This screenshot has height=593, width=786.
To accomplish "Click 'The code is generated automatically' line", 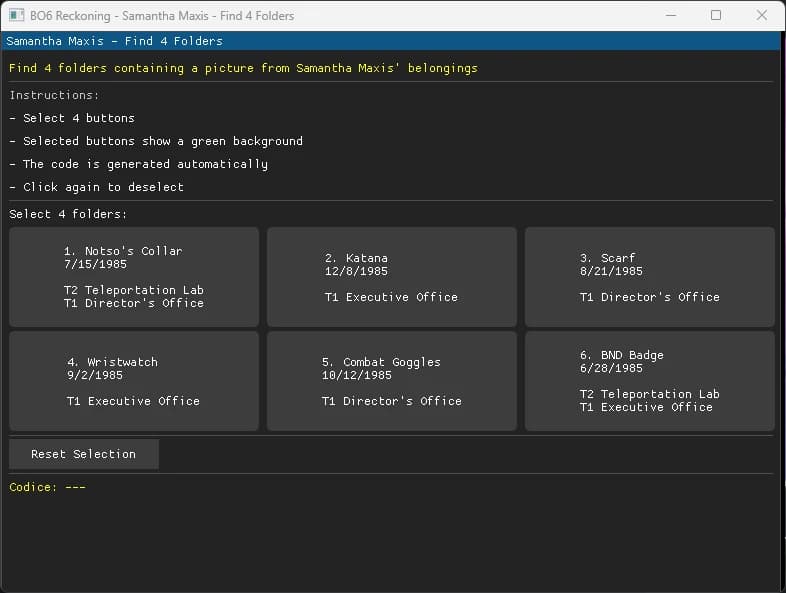I will click(x=138, y=164).
